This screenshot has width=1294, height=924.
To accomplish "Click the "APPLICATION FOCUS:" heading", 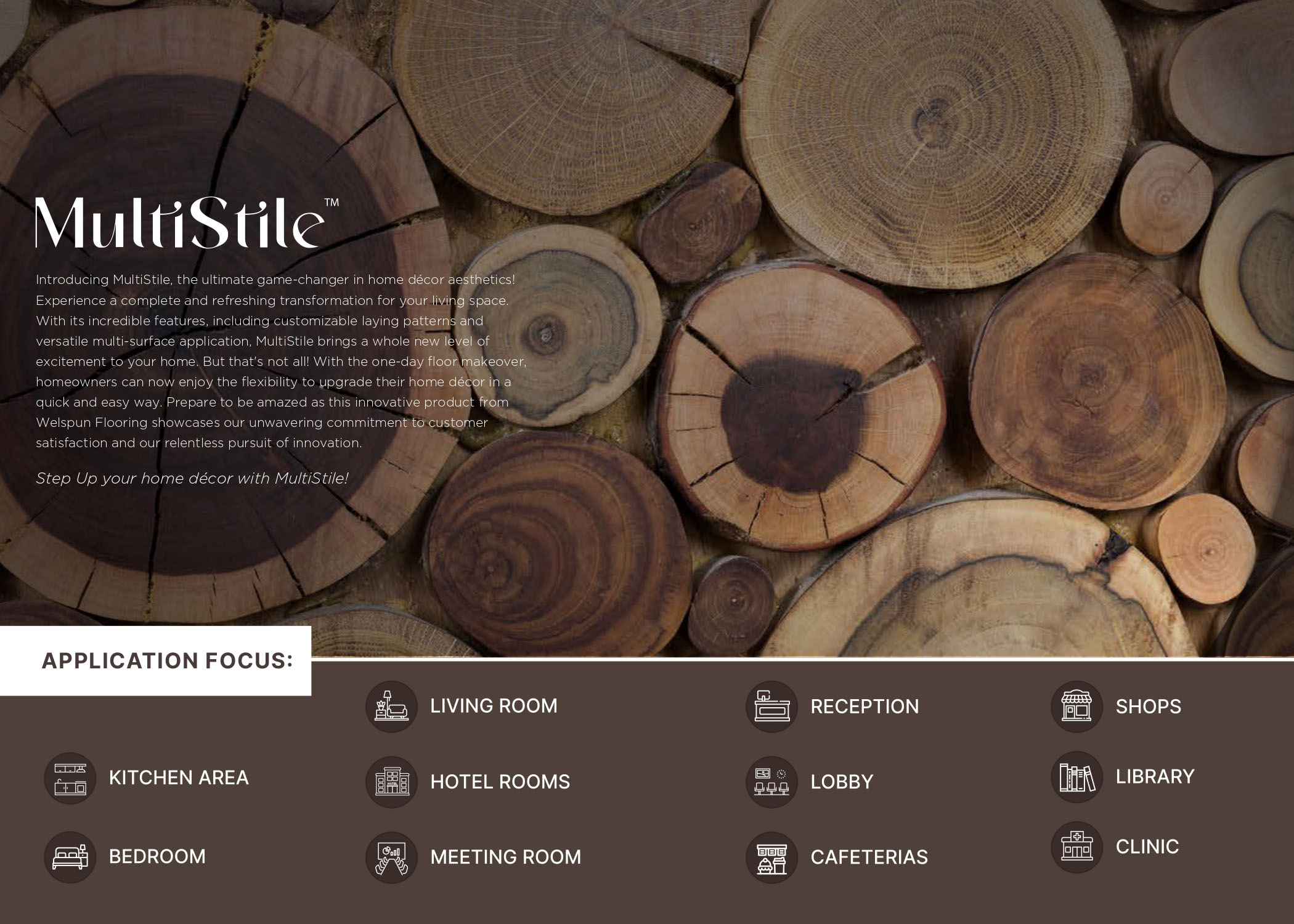I will [167, 661].
